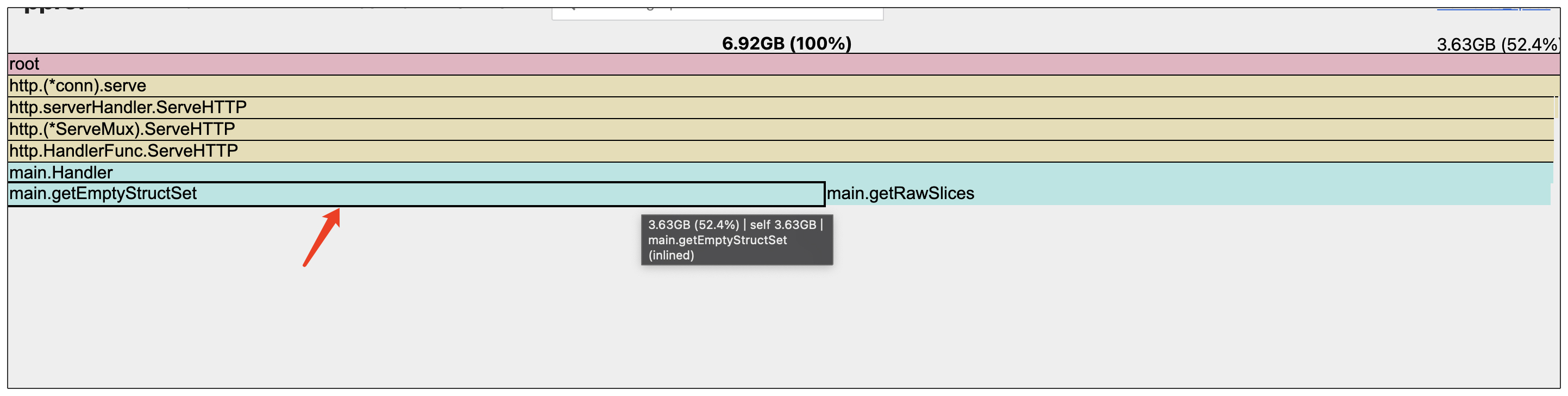This screenshot has height=396, width=1568.
Task: Click the dark tooltip box
Action: click(737, 240)
